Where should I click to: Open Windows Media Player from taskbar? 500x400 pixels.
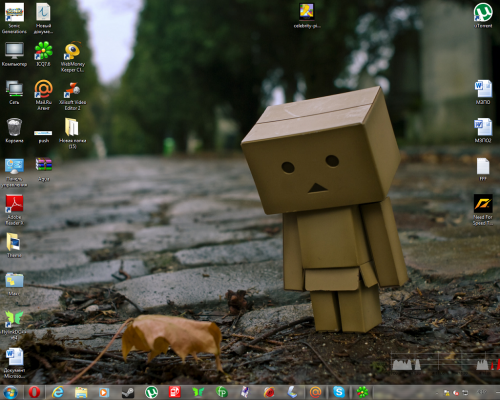104,392
